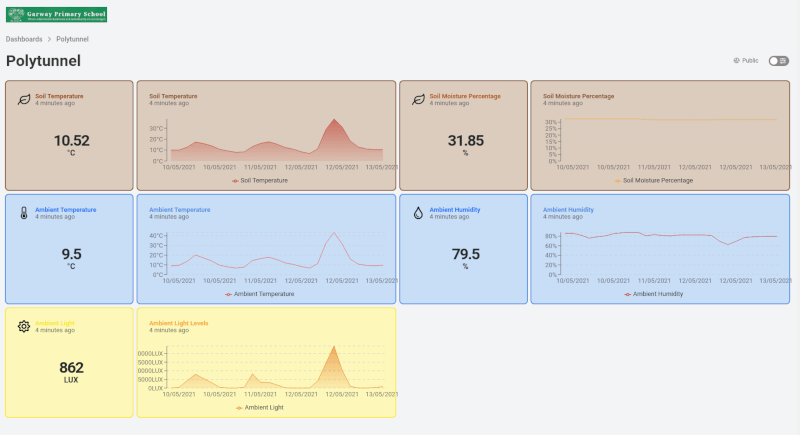Click the water drop Ambient Humidity icon
The image size is (800, 435).
click(x=418, y=213)
